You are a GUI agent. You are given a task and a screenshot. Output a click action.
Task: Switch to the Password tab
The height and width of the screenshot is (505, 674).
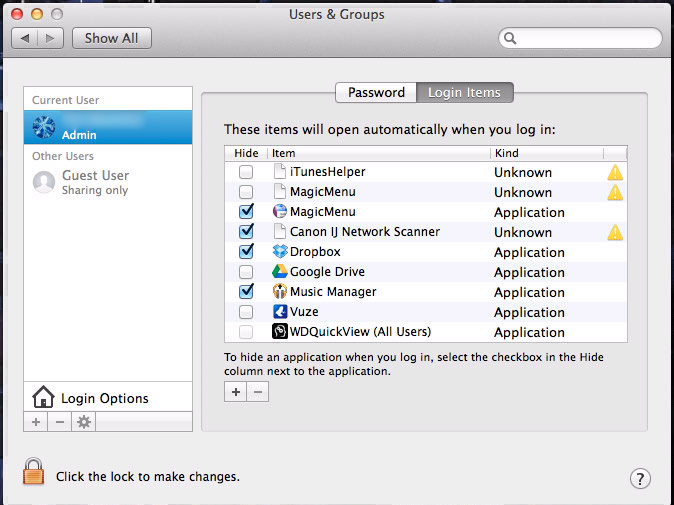[x=376, y=92]
